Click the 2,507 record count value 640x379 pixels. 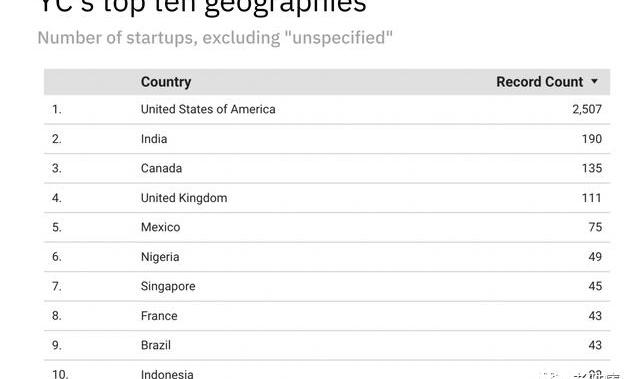587,109
